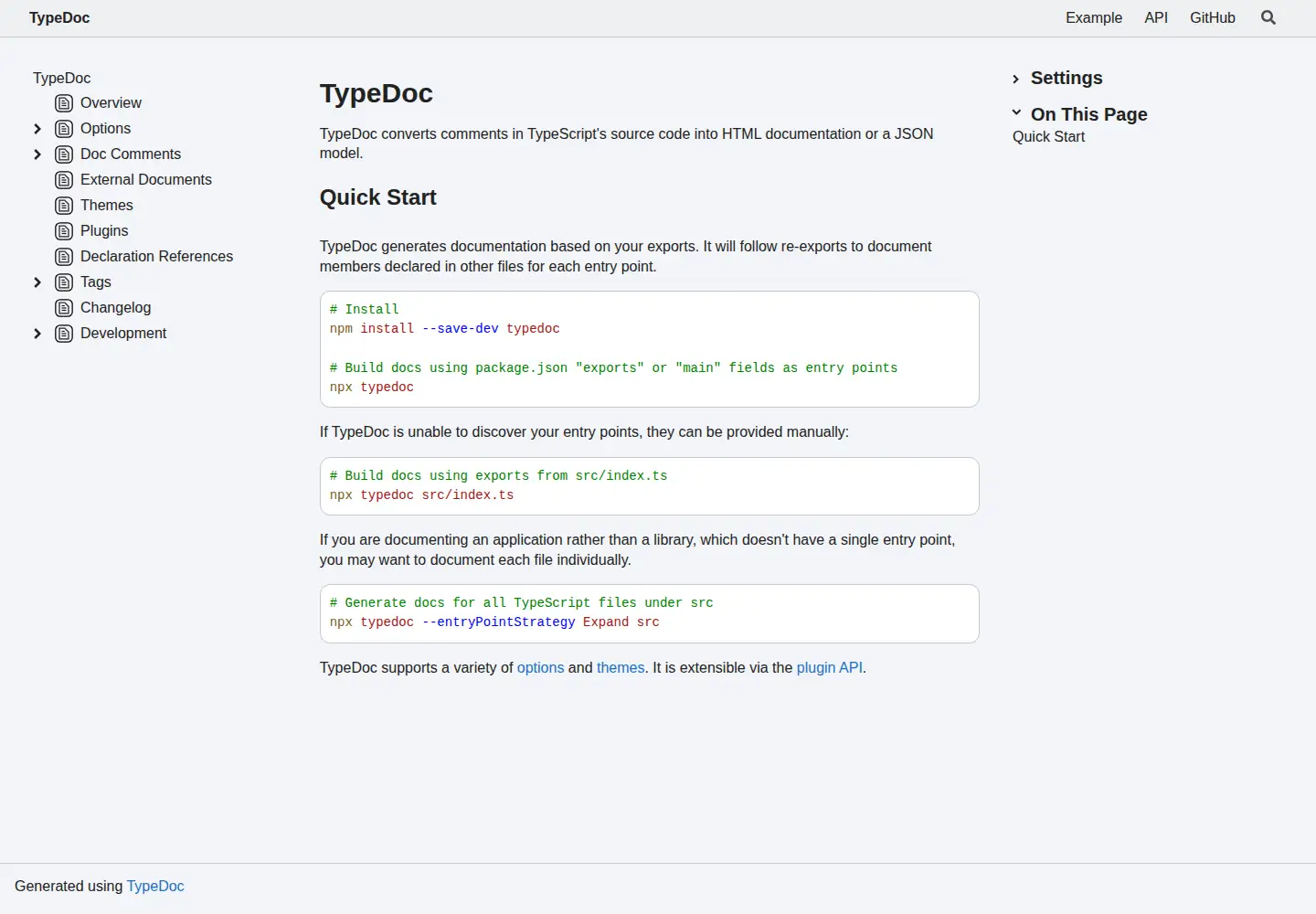This screenshot has height=914, width=1316.
Task: Expand the Tags tree node
Action: [37, 282]
